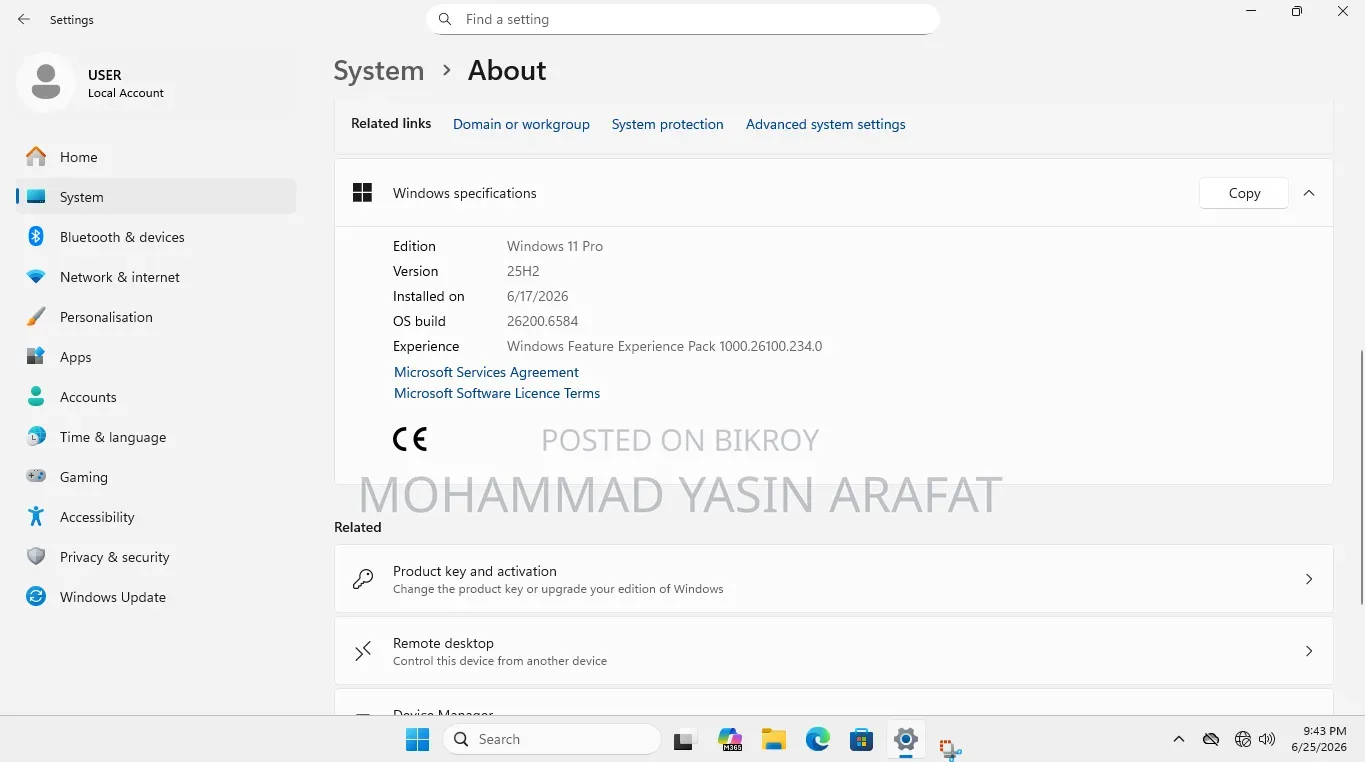Open volume control in system tray

click(1267, 740)
